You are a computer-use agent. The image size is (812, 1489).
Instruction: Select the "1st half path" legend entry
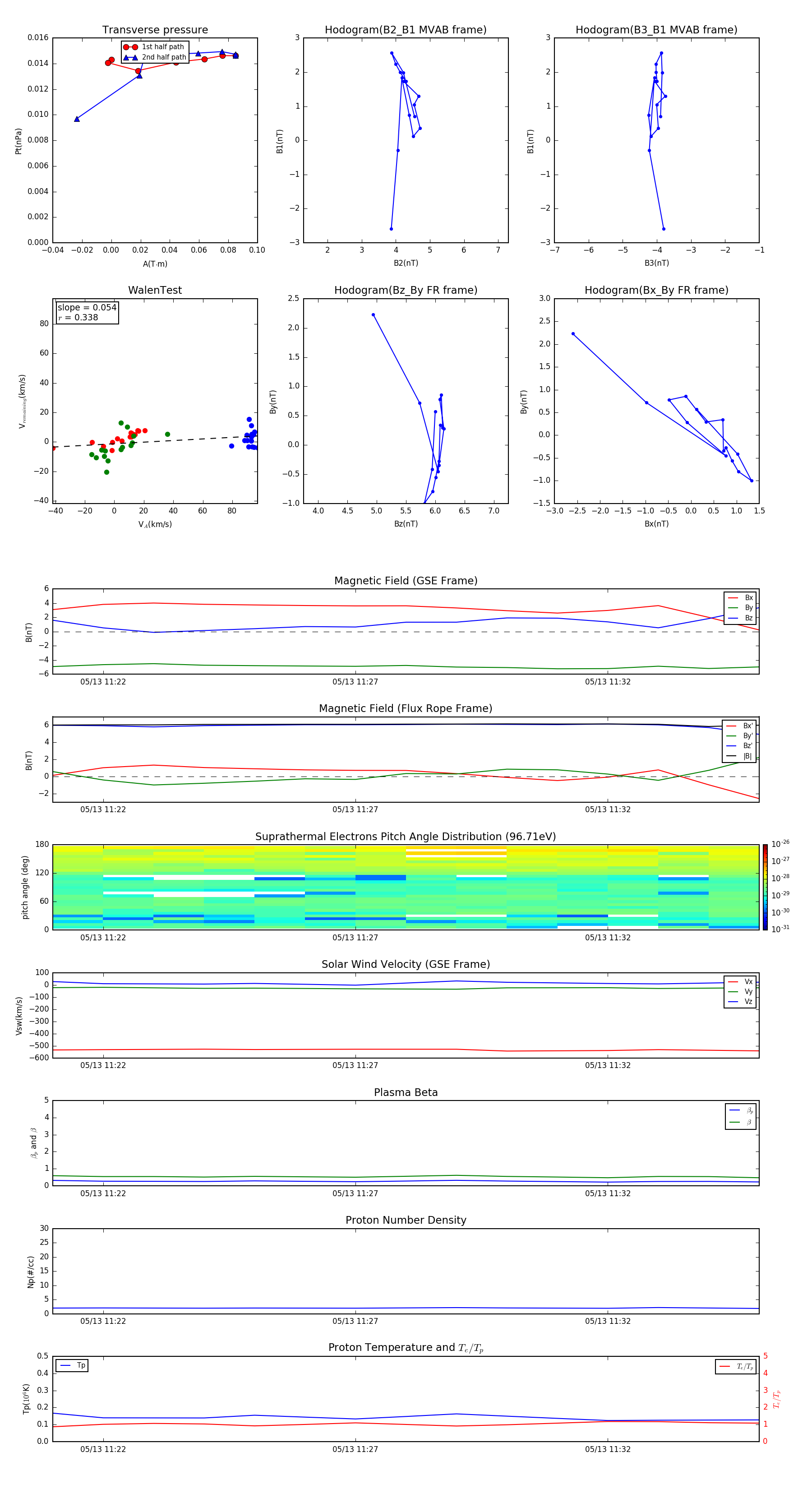coord(154,47)
